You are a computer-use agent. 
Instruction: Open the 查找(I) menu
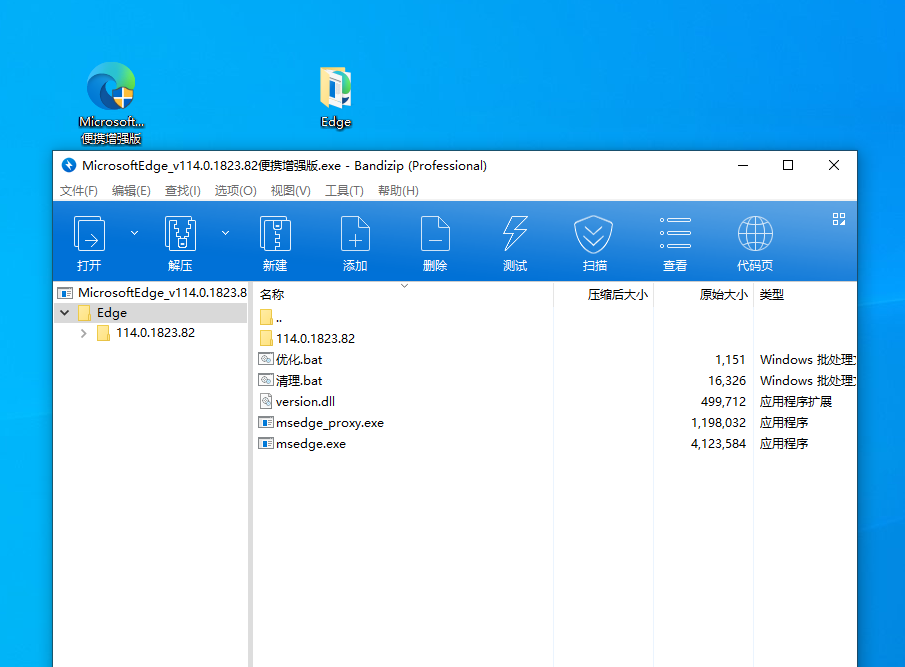click(x=183, y=190)
